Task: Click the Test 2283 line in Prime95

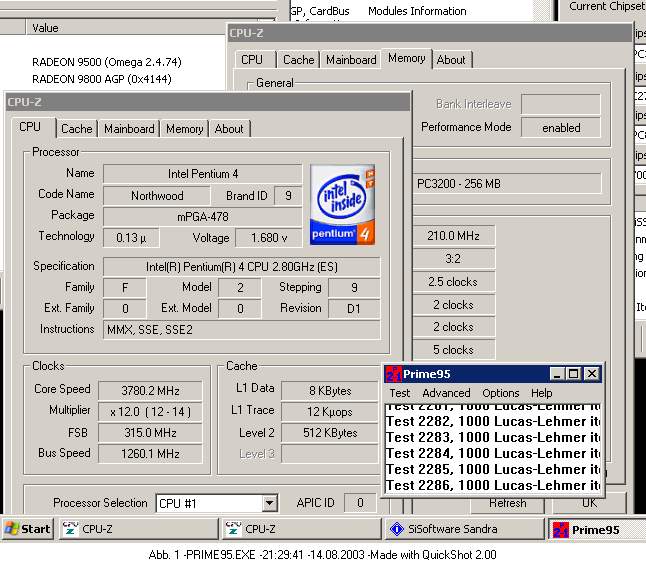Action: [x=493, y=437]
